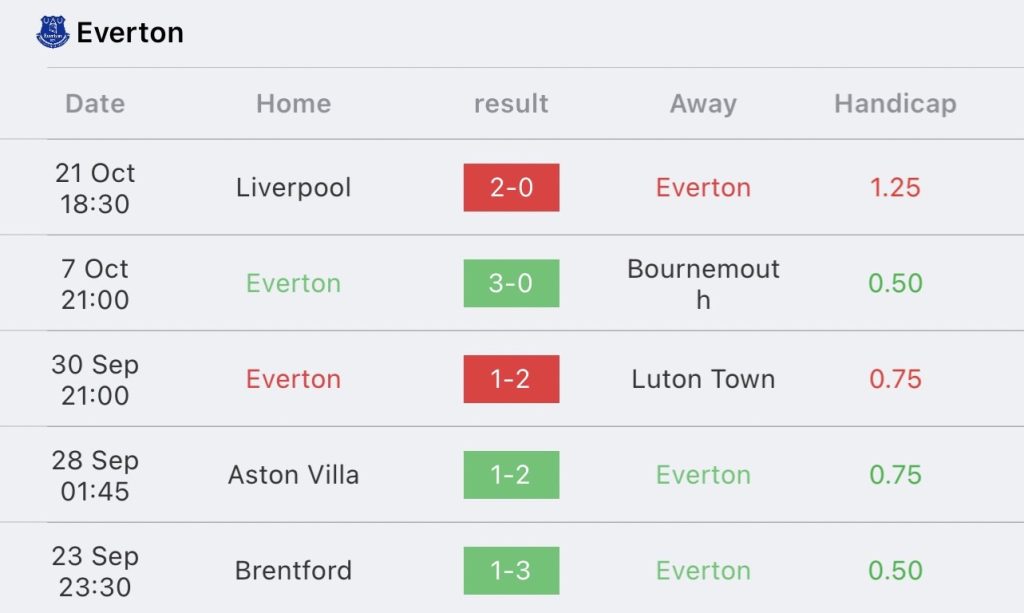The image size is (1024, 613).
Task: Select the Bournemouth away team name
Action: [703, 283]
